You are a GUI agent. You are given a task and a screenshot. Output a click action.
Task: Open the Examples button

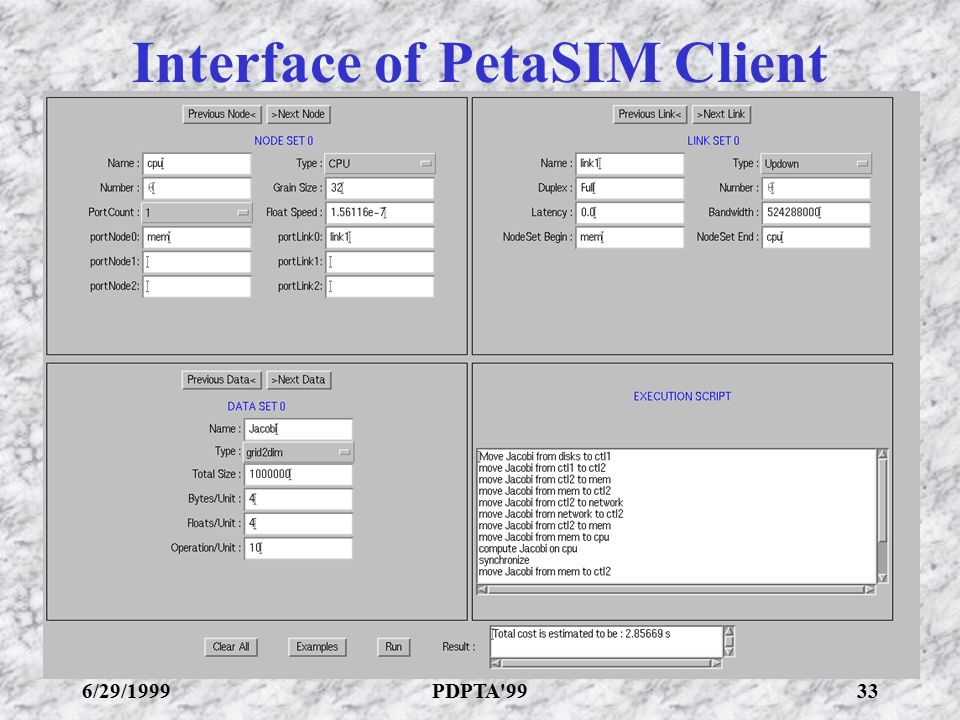317,647
